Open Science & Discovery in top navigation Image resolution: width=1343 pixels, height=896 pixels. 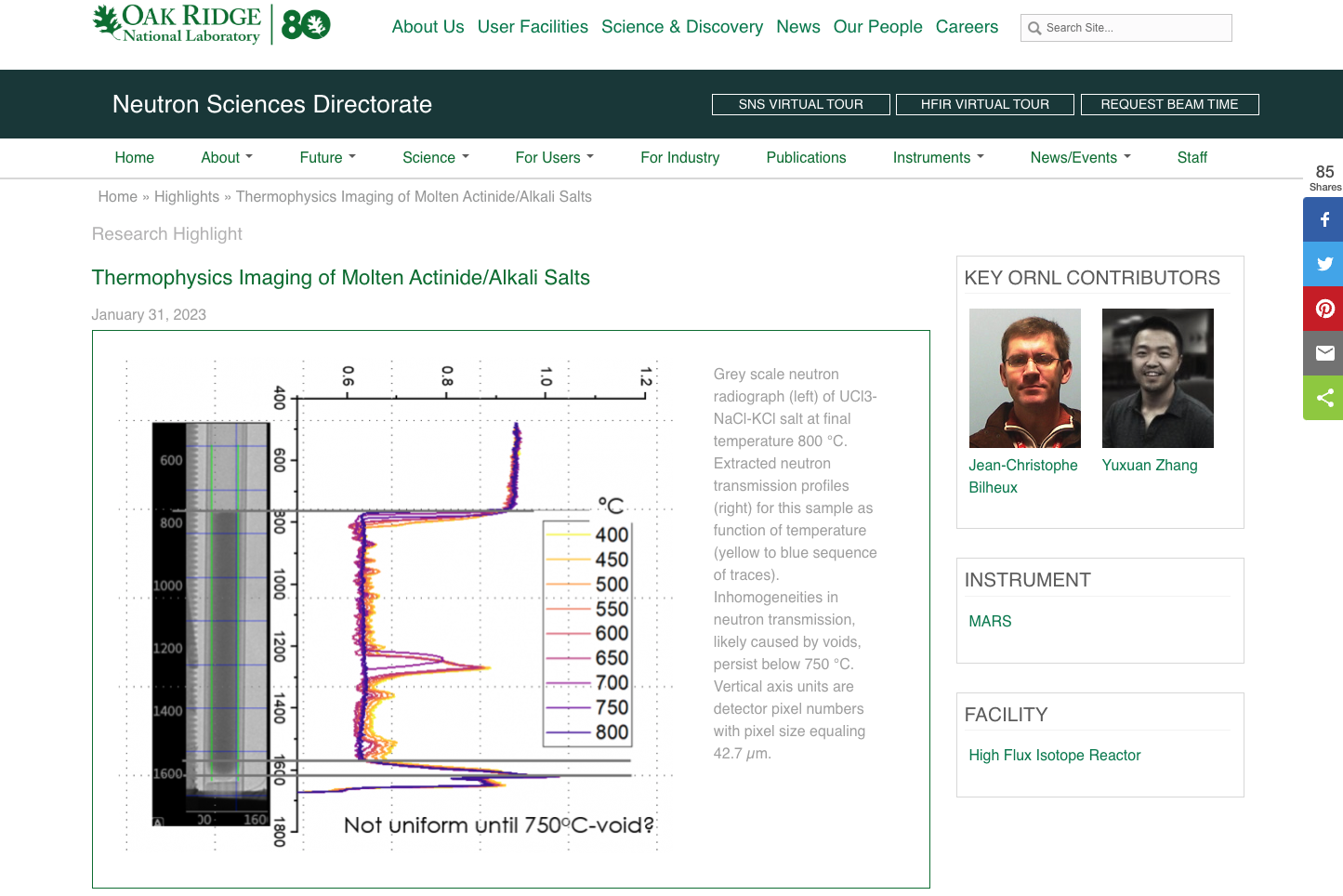coord(681,27)
